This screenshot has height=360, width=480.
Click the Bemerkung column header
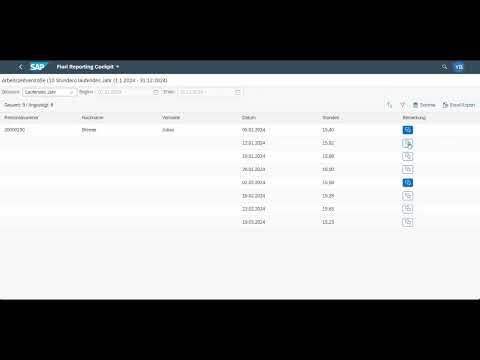click(414, 118)
